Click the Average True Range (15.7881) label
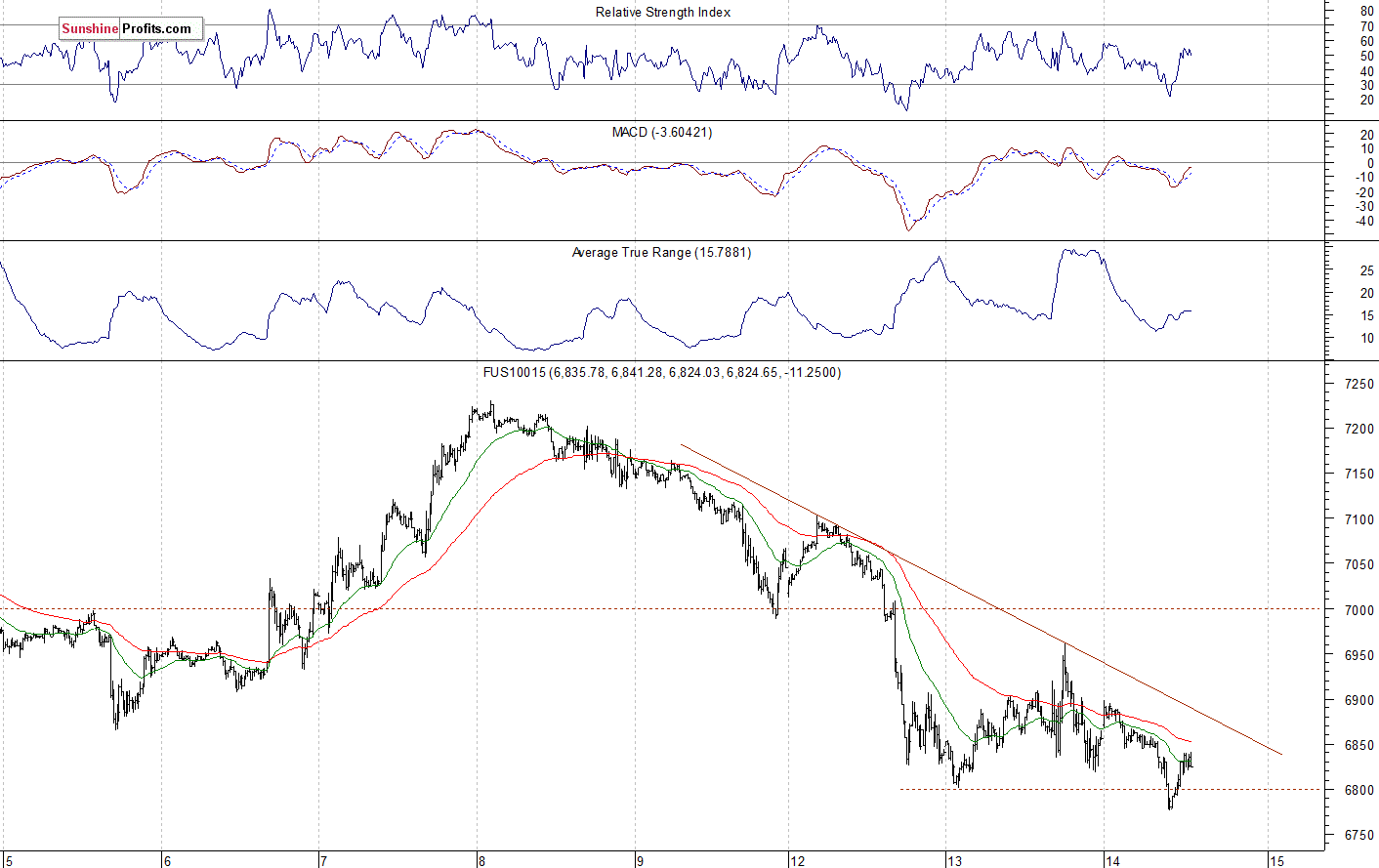 point(661,252)
